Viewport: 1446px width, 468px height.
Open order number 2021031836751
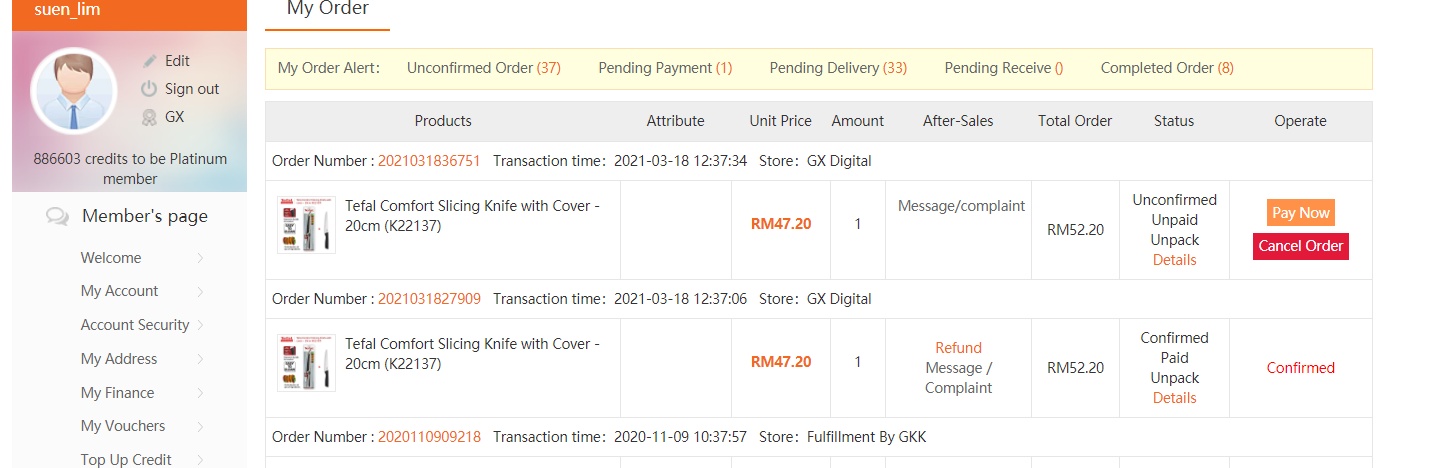point(429,161)
